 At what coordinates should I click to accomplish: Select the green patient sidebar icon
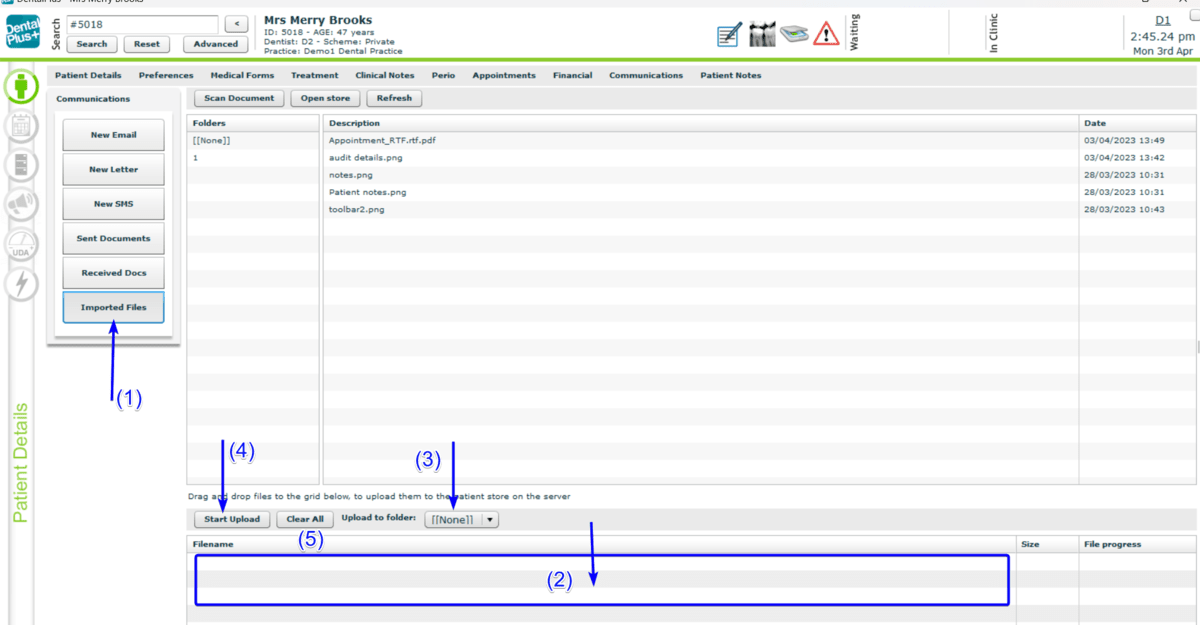coord(21,86)
